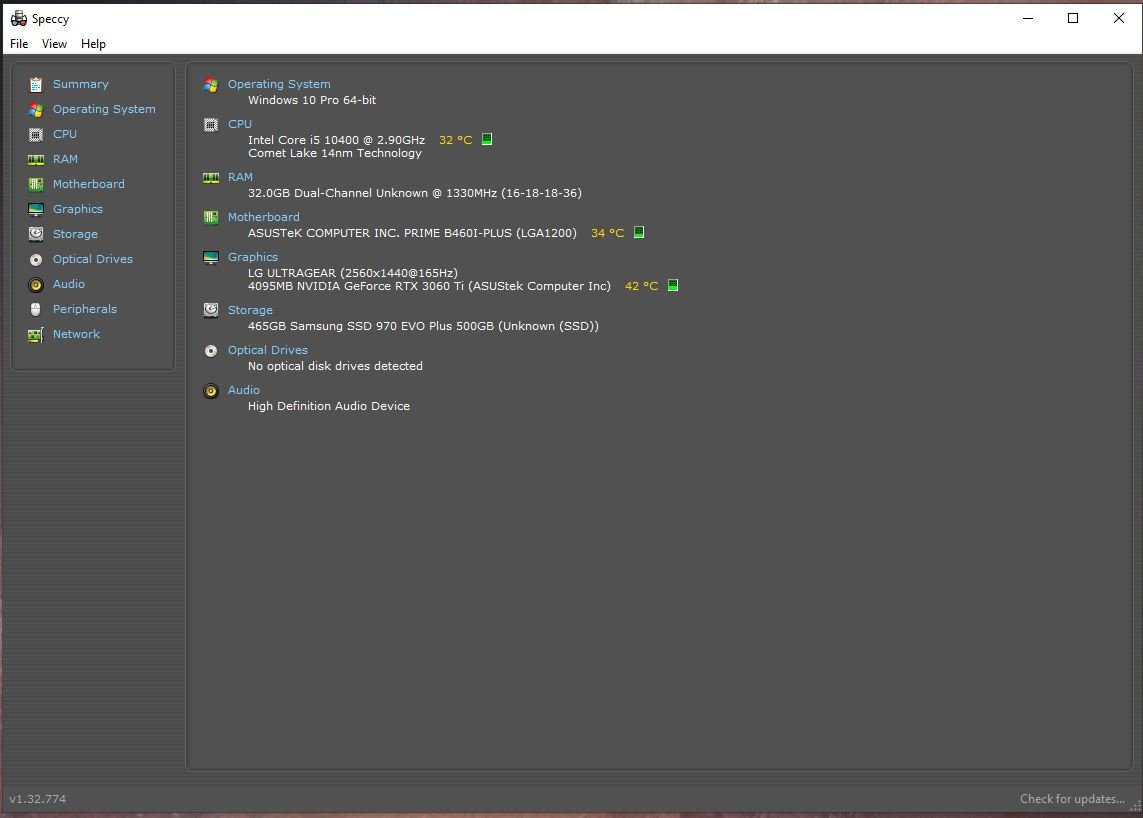Click the Network card icon in the sidebar
Image resolution: width=1143 pixels, height=818 pixels.
[36, 335]
